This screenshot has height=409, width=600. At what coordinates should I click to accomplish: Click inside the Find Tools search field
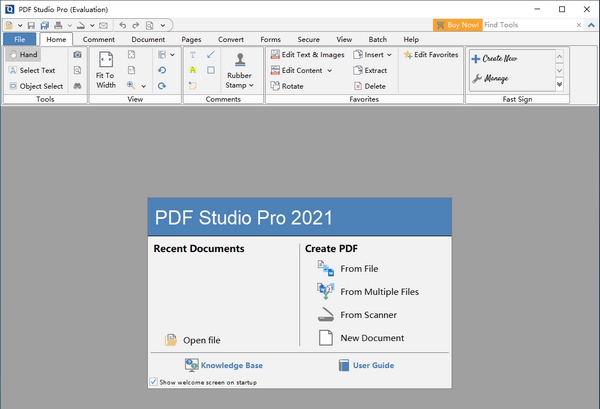point(529,25)
